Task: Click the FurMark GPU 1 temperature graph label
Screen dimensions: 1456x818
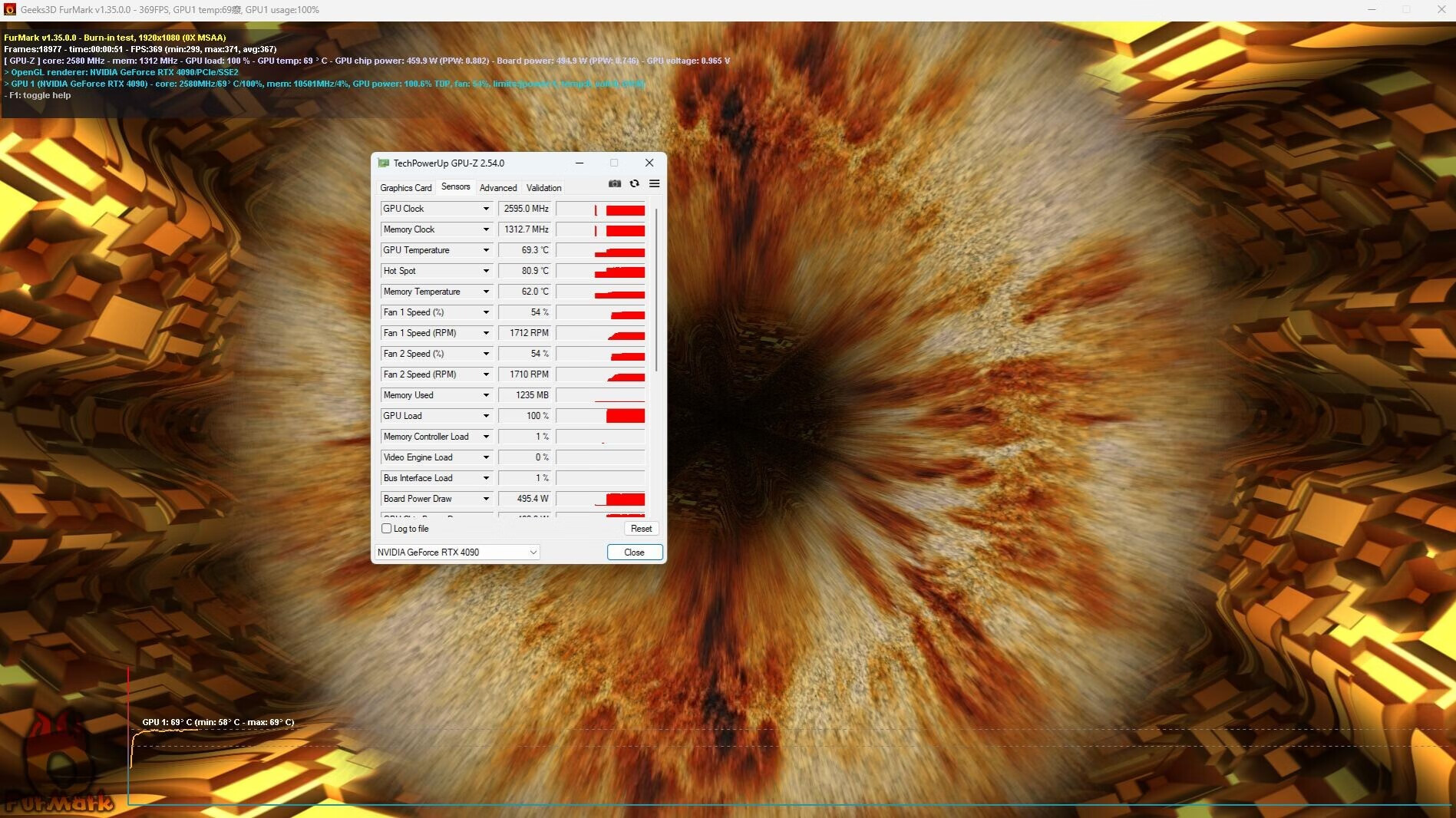Action: point(218,722)
